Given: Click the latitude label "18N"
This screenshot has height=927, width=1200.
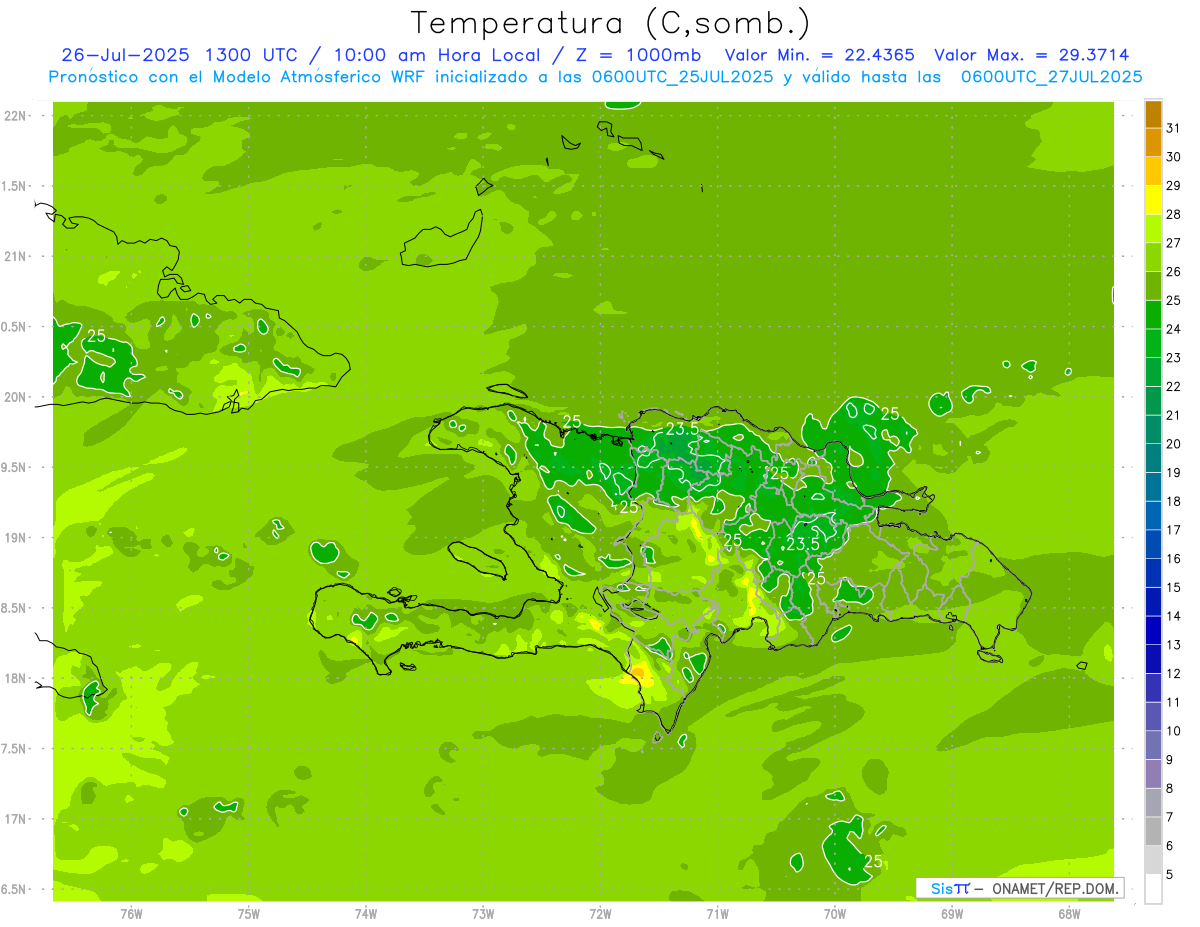Looking at the screenshot, I should pyautogui.click(x=15, y=678).
